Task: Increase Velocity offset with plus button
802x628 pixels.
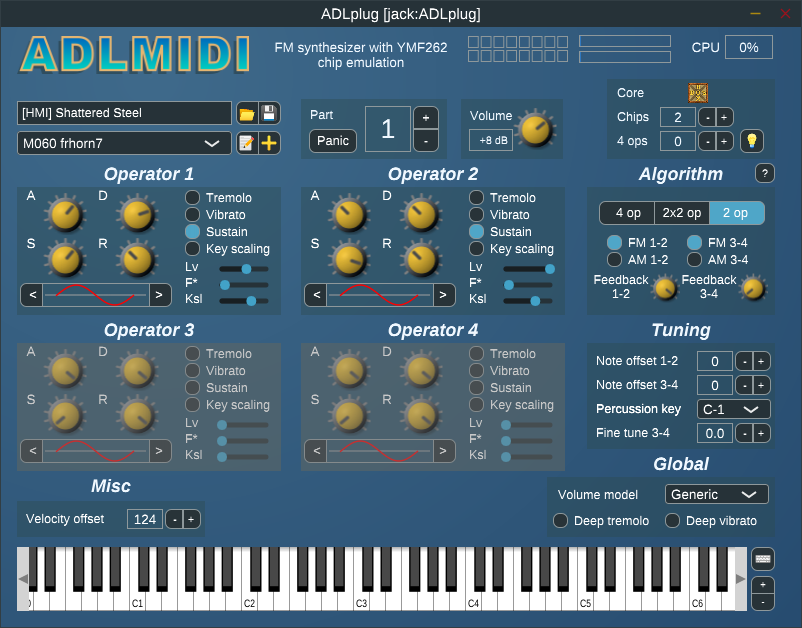Action: (x=191, y=520)
